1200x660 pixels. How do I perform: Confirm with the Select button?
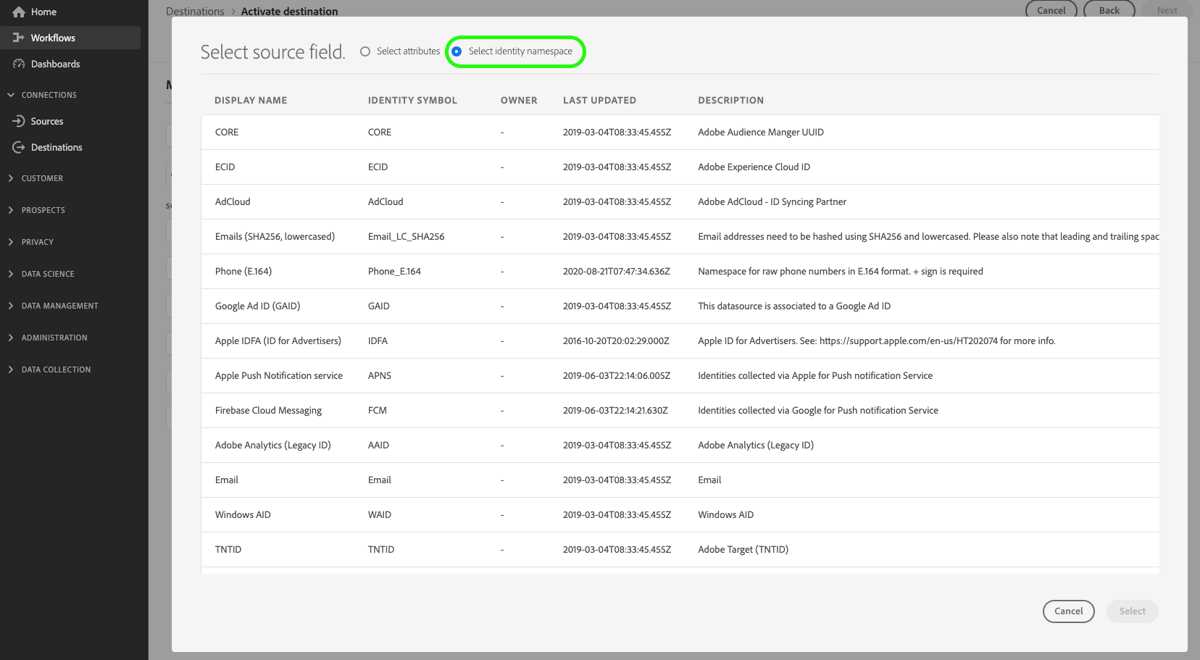1132,611
